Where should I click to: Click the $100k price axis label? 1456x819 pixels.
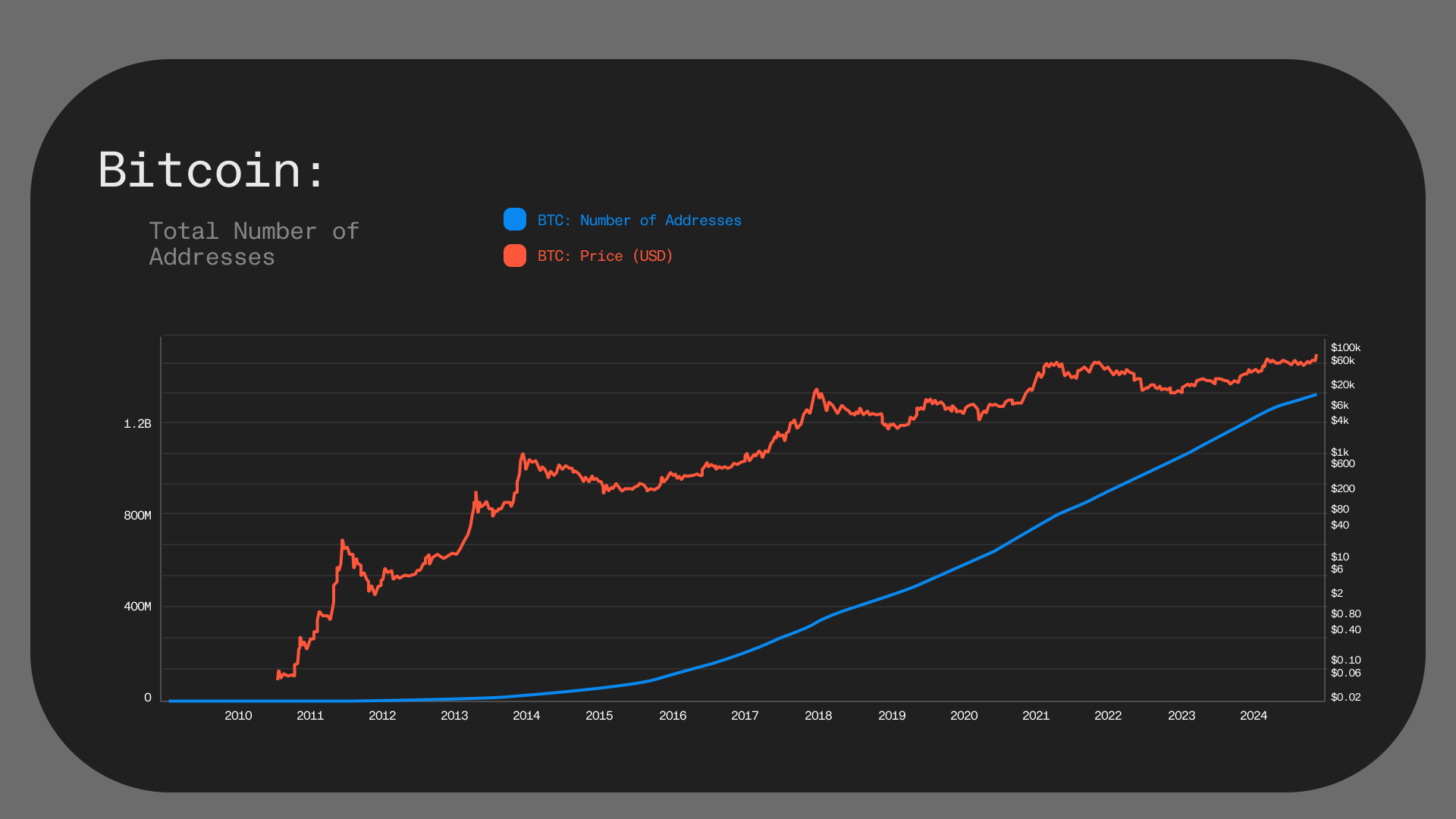tap(1345, 348)
